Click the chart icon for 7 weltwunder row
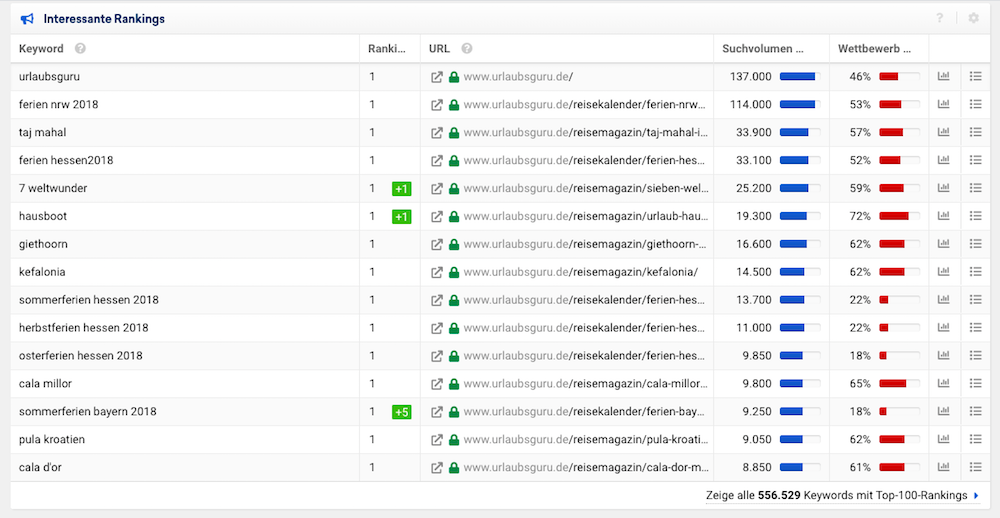1000x518 pixels. tap(943, 188)
